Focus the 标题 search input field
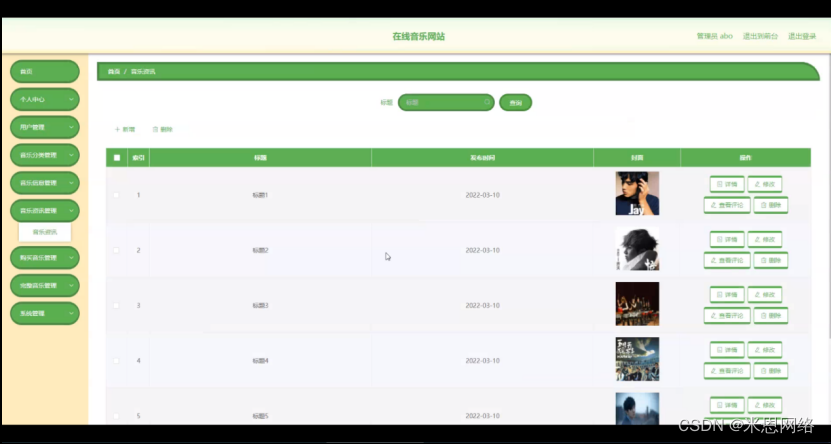The image size is (831, 444). point(446,102)
